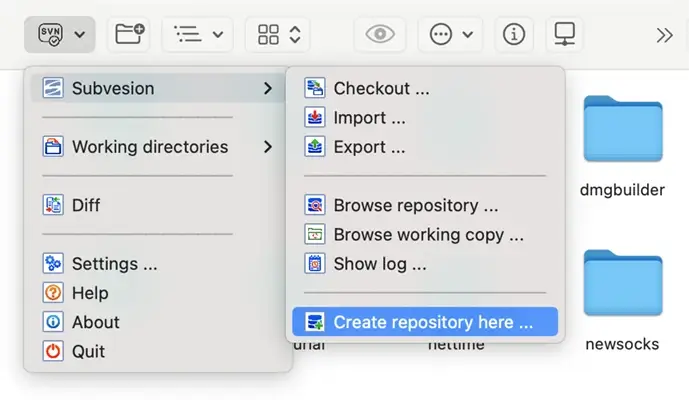Choose Browse repository ...
This screenshot has width=689, height=400.
[x=425, y=205]
